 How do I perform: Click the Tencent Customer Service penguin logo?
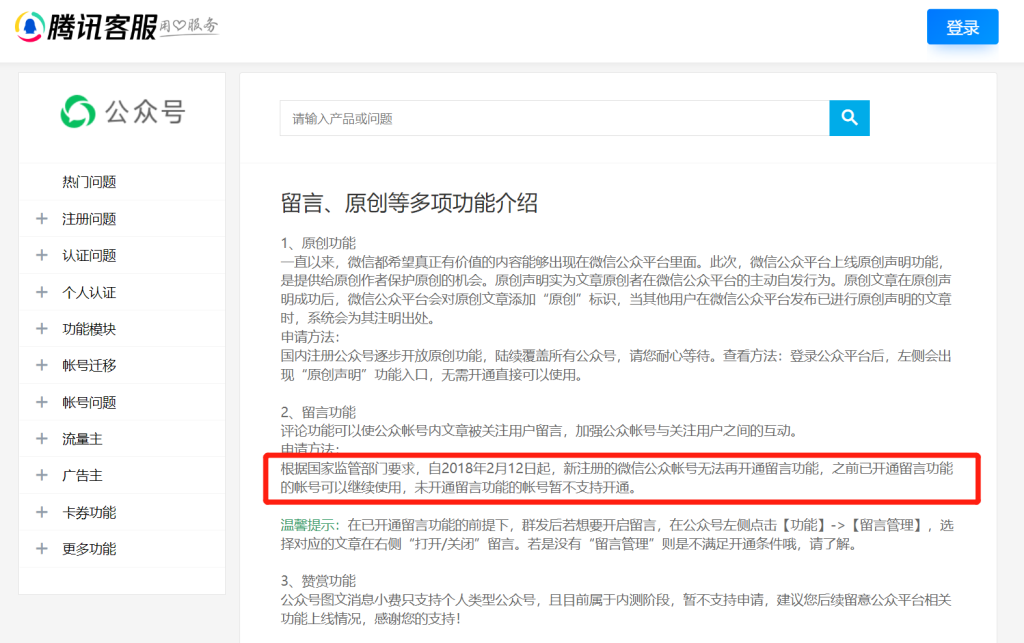[x=29, y=26]
